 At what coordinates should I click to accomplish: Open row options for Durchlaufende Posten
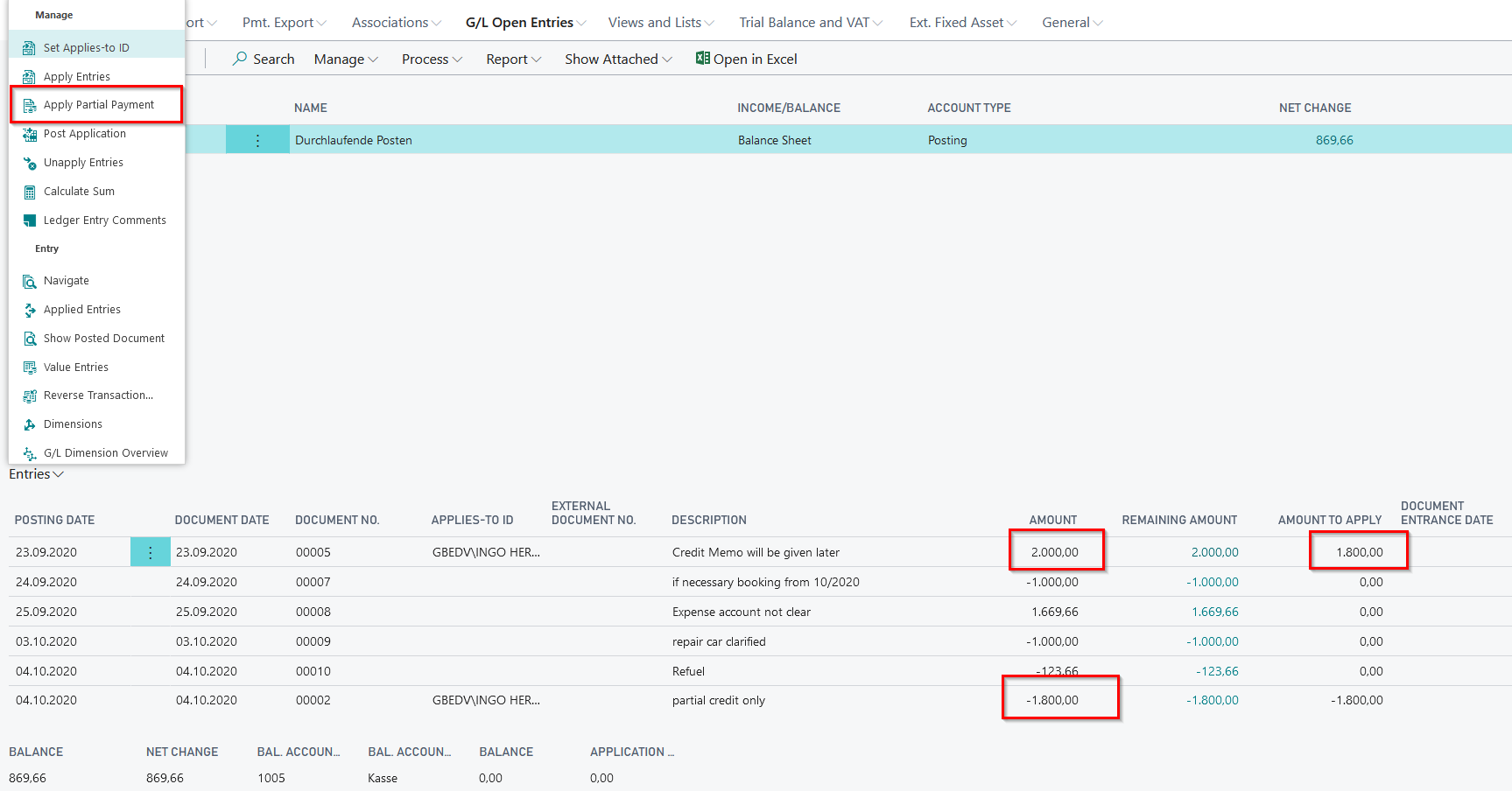(x=257, y=140)
